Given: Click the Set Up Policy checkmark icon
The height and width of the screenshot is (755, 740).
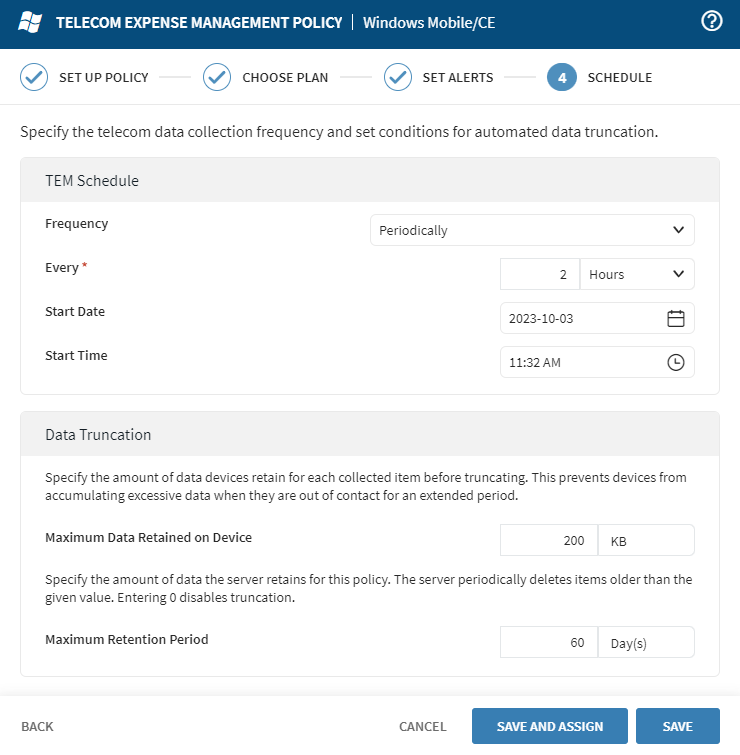Looking at the screenshot, I should [34, 77].
